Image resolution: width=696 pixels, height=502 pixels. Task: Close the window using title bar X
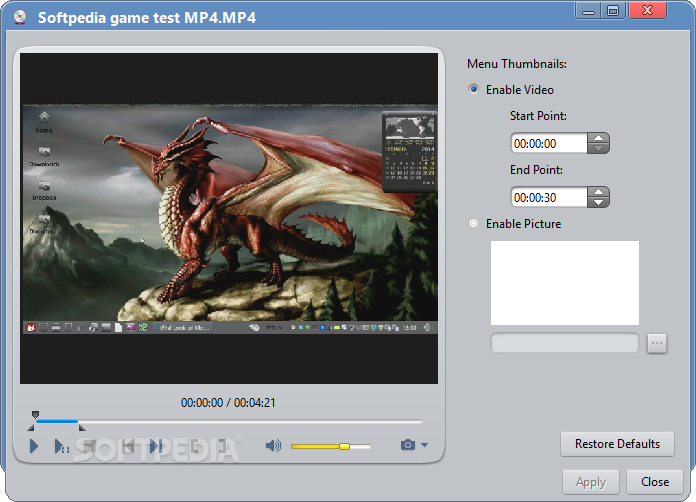tap(648, 10)
